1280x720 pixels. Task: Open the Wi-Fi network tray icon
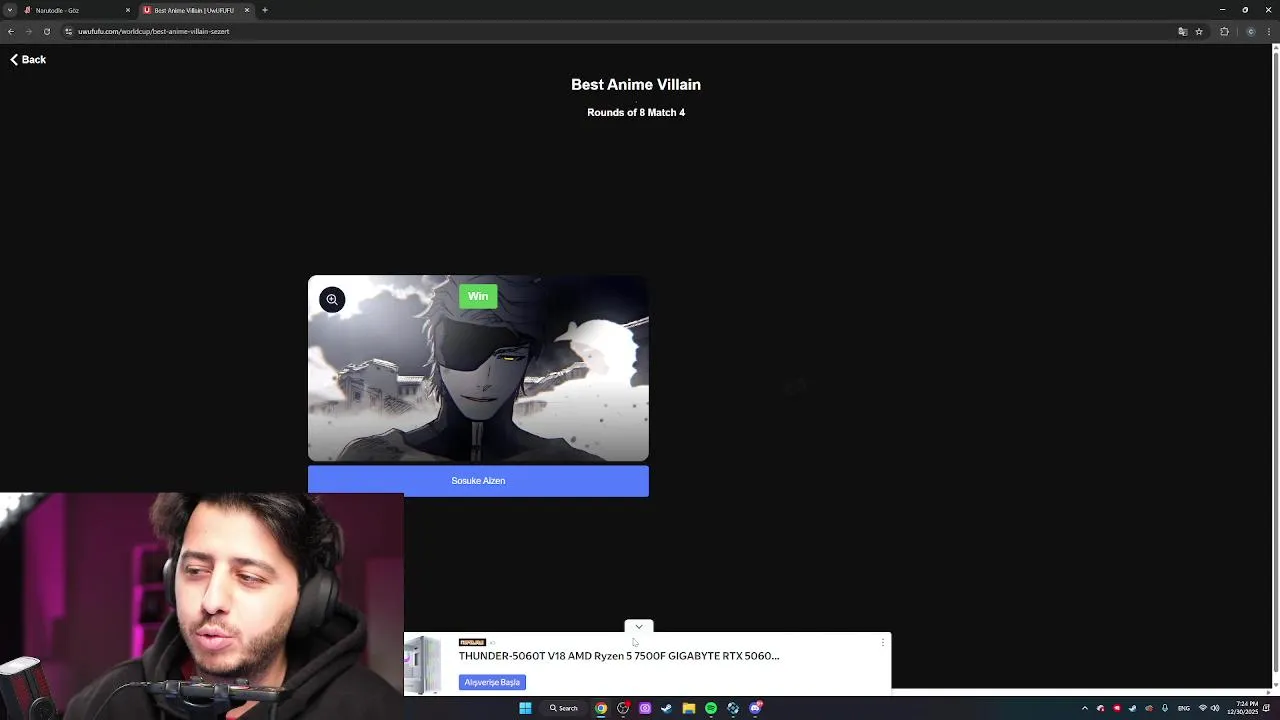[1203, 708]
